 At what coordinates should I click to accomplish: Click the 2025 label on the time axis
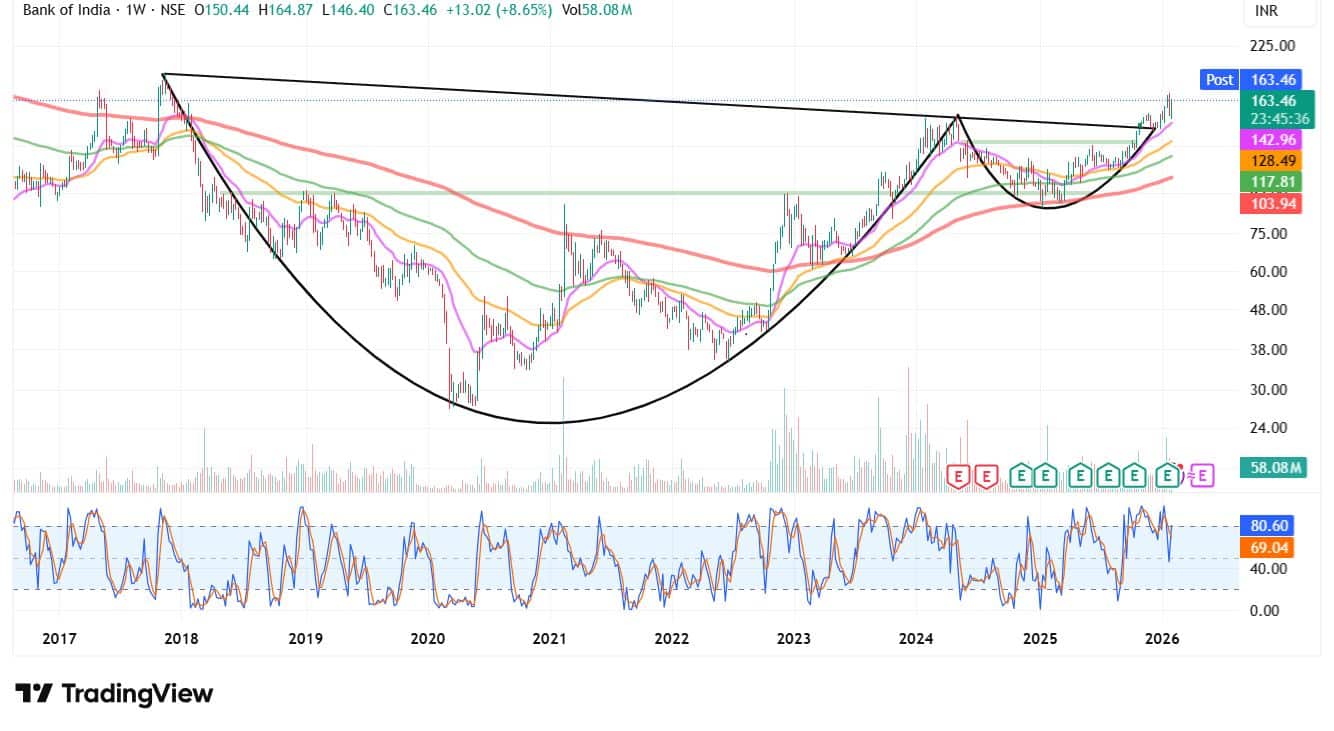pos(1040,639)
